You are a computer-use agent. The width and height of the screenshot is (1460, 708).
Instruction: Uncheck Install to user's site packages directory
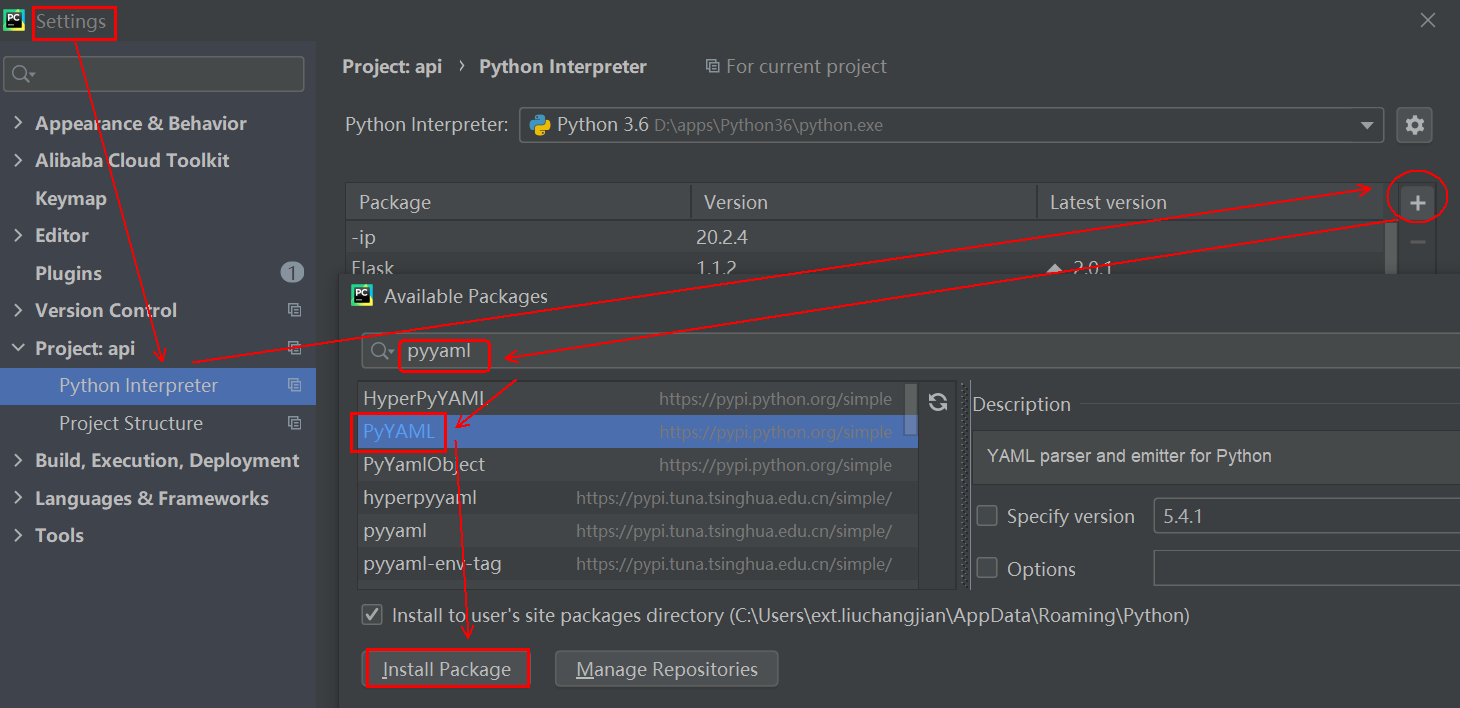pos(371,615)
